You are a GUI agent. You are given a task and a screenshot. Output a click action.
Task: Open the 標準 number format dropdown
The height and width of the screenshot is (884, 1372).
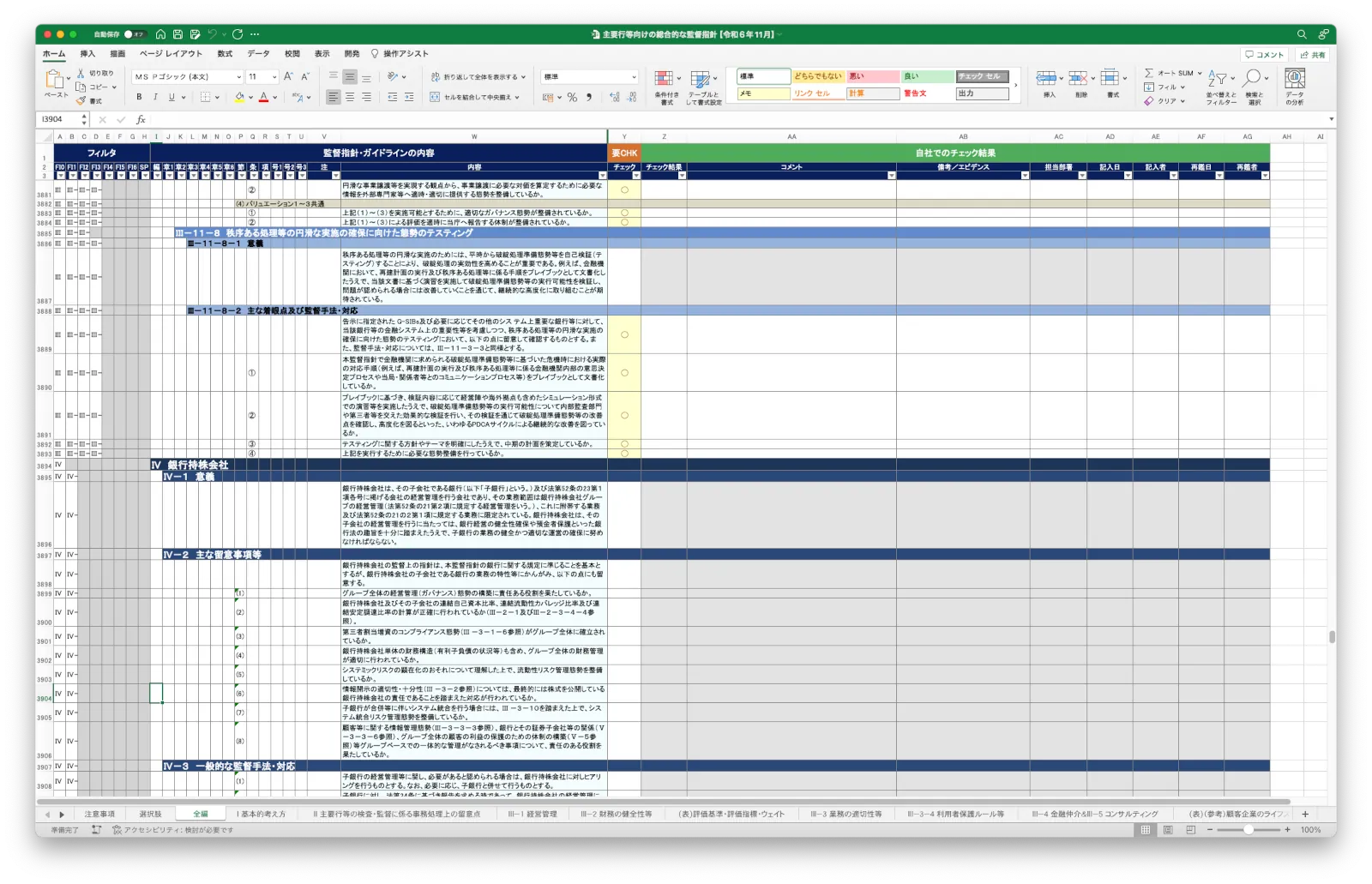click(590, 77)
